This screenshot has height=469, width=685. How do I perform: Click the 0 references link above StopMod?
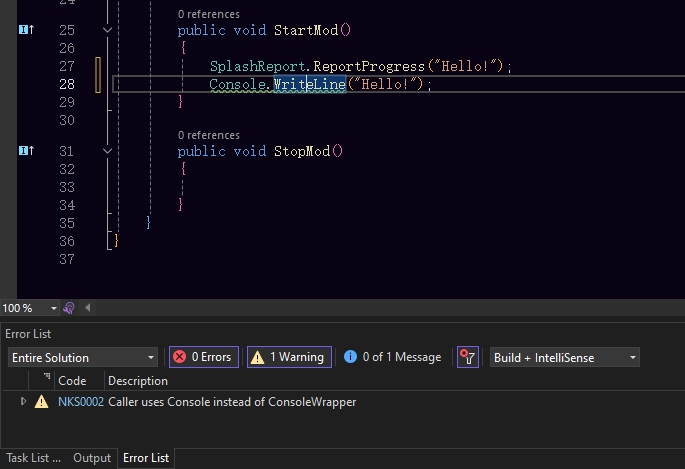(208, 135)
